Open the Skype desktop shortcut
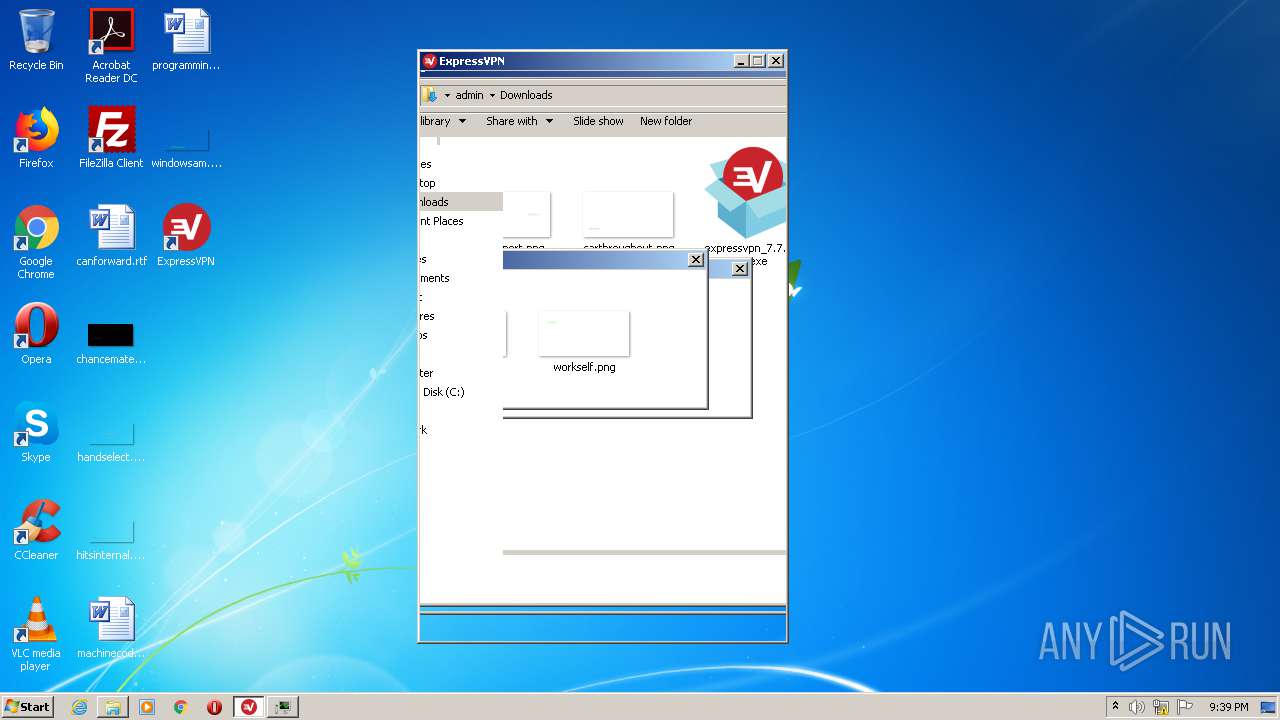1280x720 pixels. coord(36,432)
